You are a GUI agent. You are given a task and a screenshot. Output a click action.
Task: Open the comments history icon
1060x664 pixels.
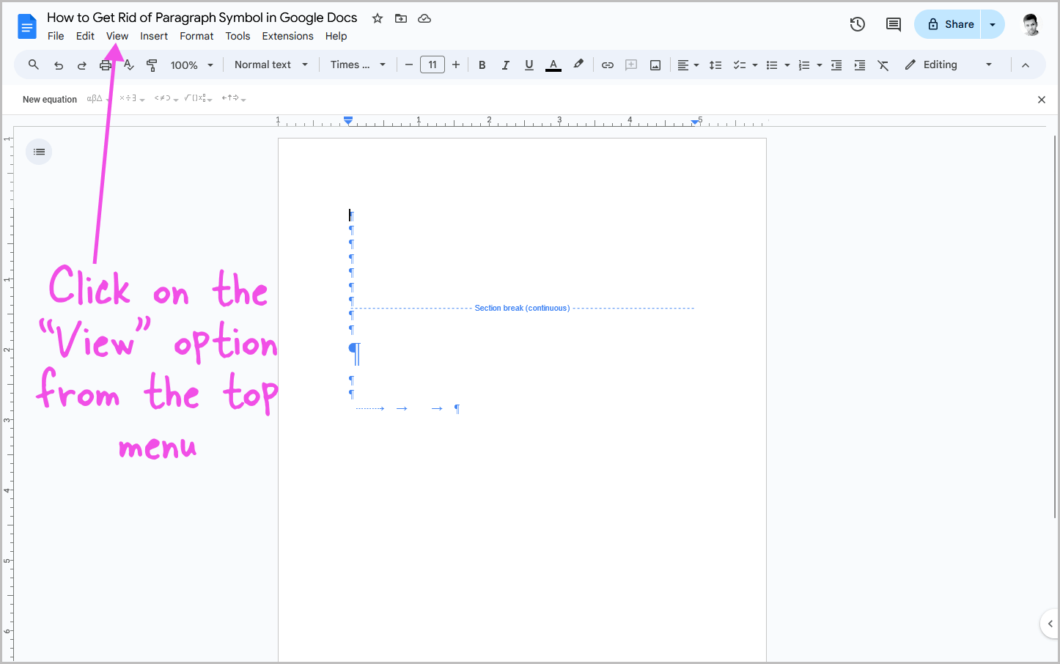pyautogui.click(x=893, y=24)
